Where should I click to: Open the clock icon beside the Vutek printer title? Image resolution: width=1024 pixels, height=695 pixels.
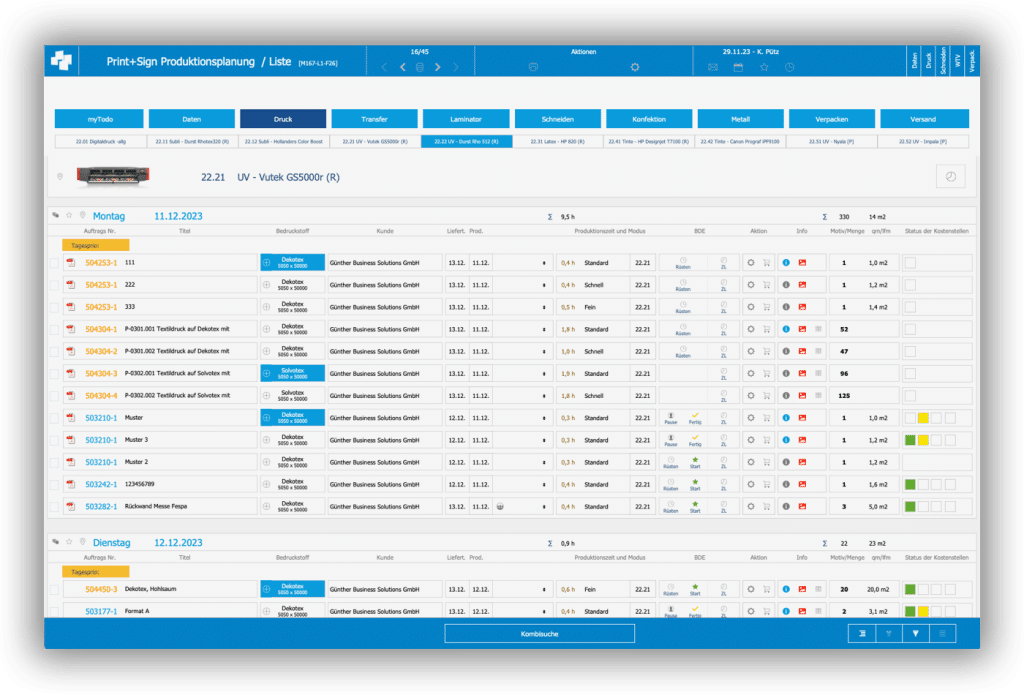point(950,176)
